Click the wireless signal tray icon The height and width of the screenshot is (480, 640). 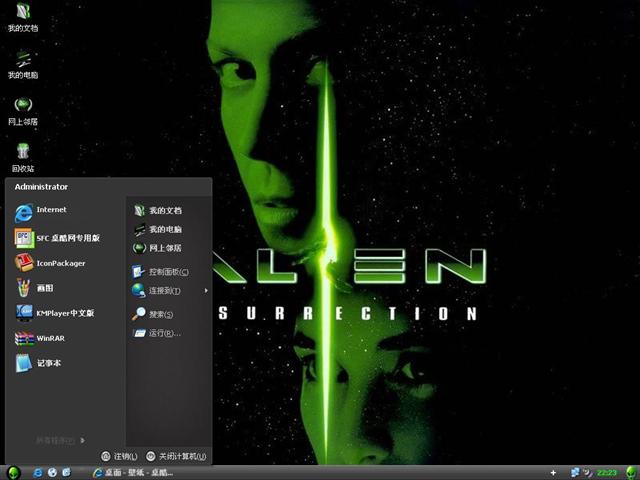[x=588, y=473]
